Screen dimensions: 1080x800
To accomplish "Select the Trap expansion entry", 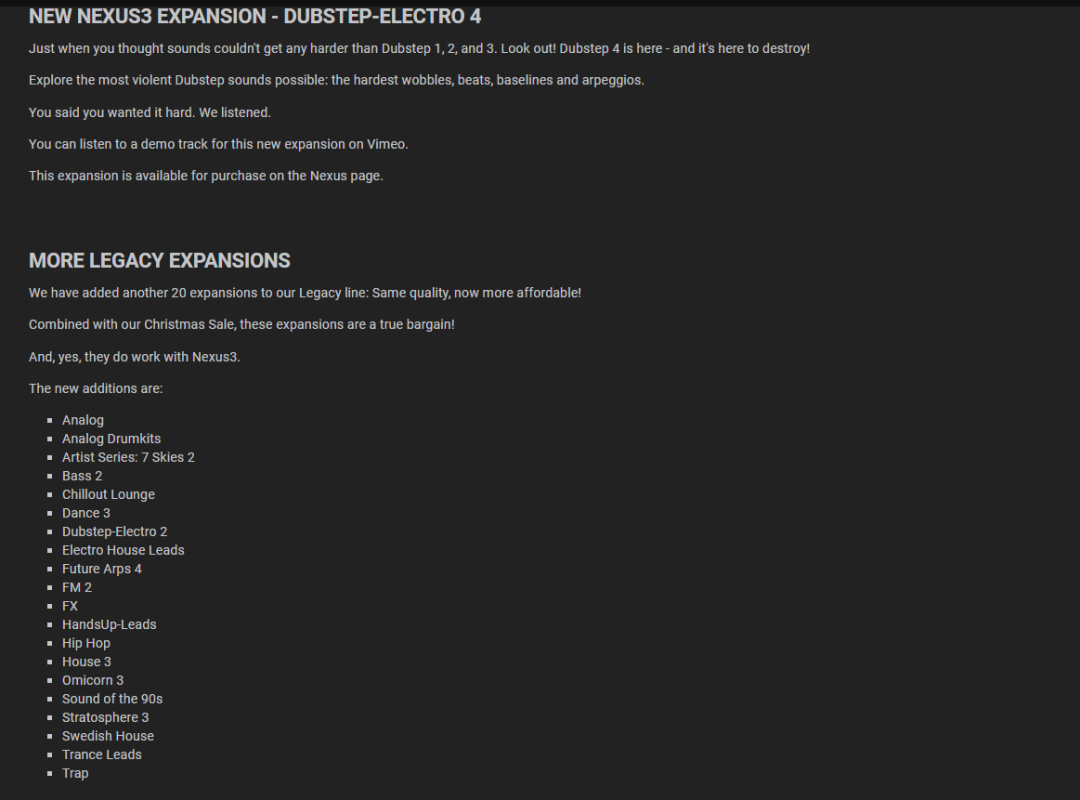I will point(75,774).
